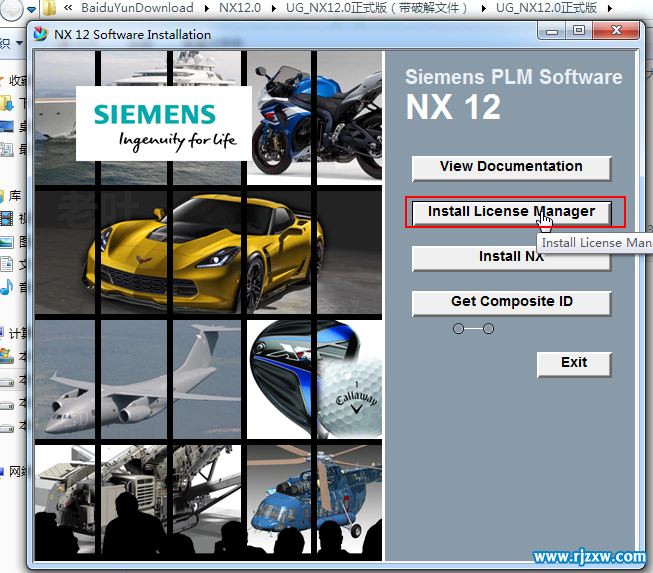Exit the NX 12 installer

tap(574, 364)
